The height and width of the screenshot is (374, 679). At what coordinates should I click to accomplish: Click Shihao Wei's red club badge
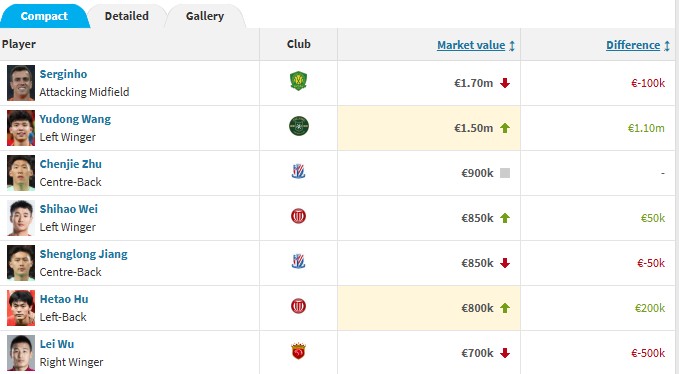point(298,216)
